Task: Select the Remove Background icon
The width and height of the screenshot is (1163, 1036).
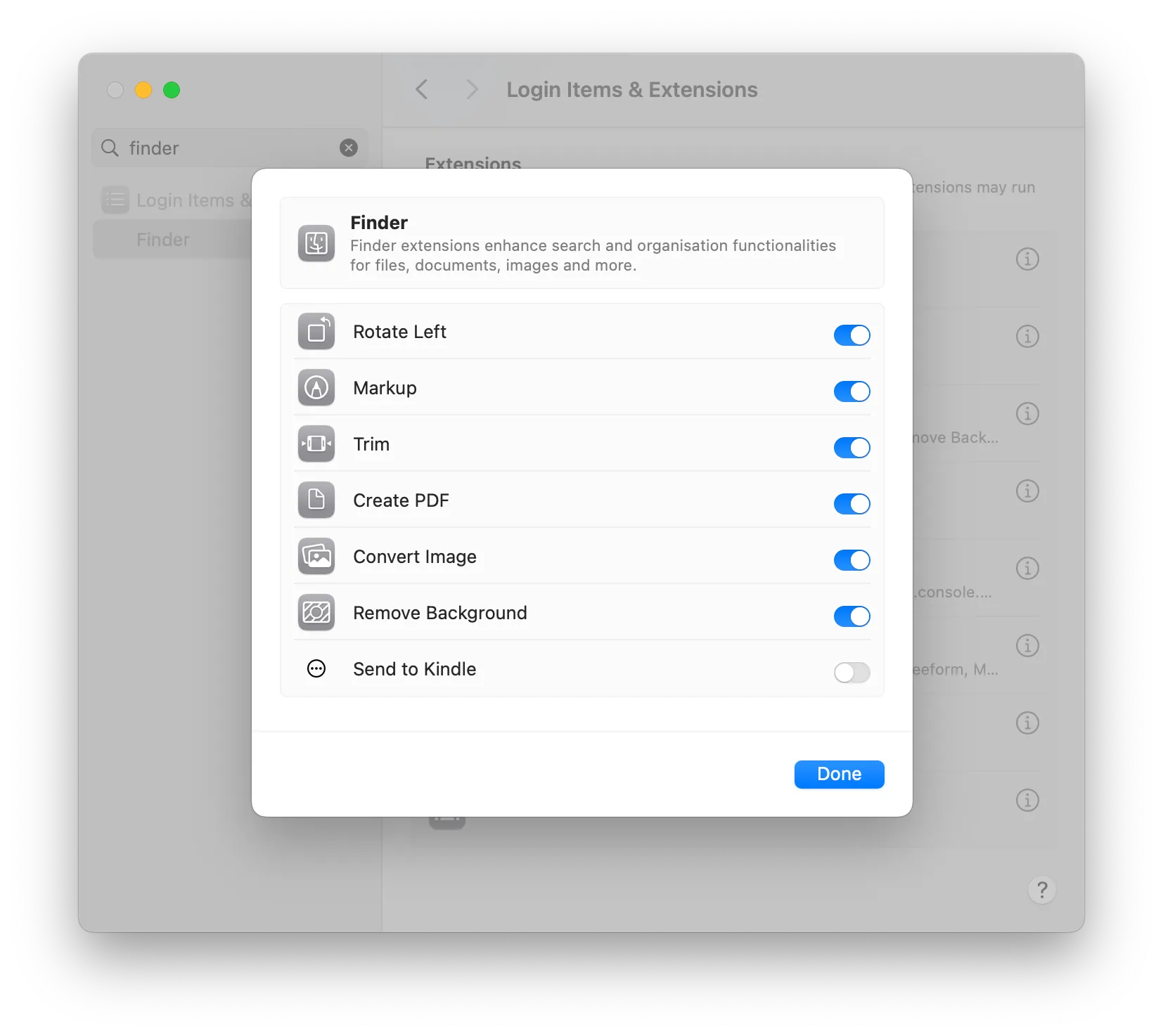Action: tap(316, 612)
